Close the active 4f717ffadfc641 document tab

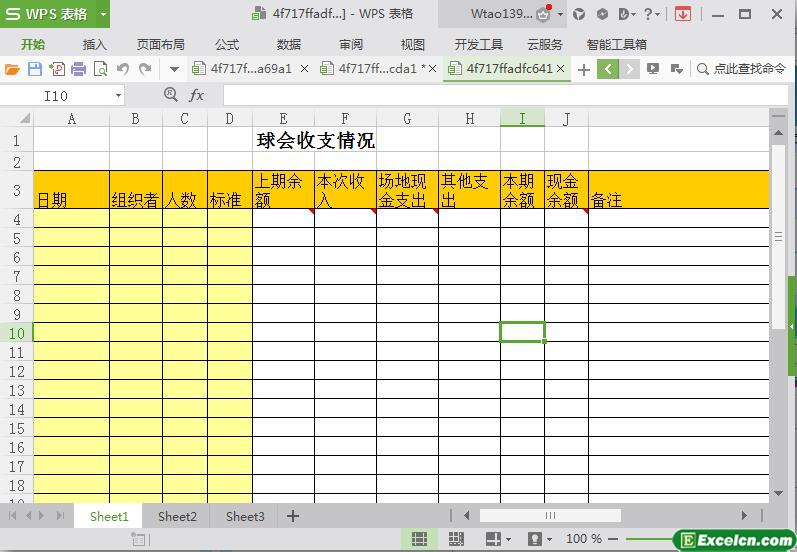point(561,69)
